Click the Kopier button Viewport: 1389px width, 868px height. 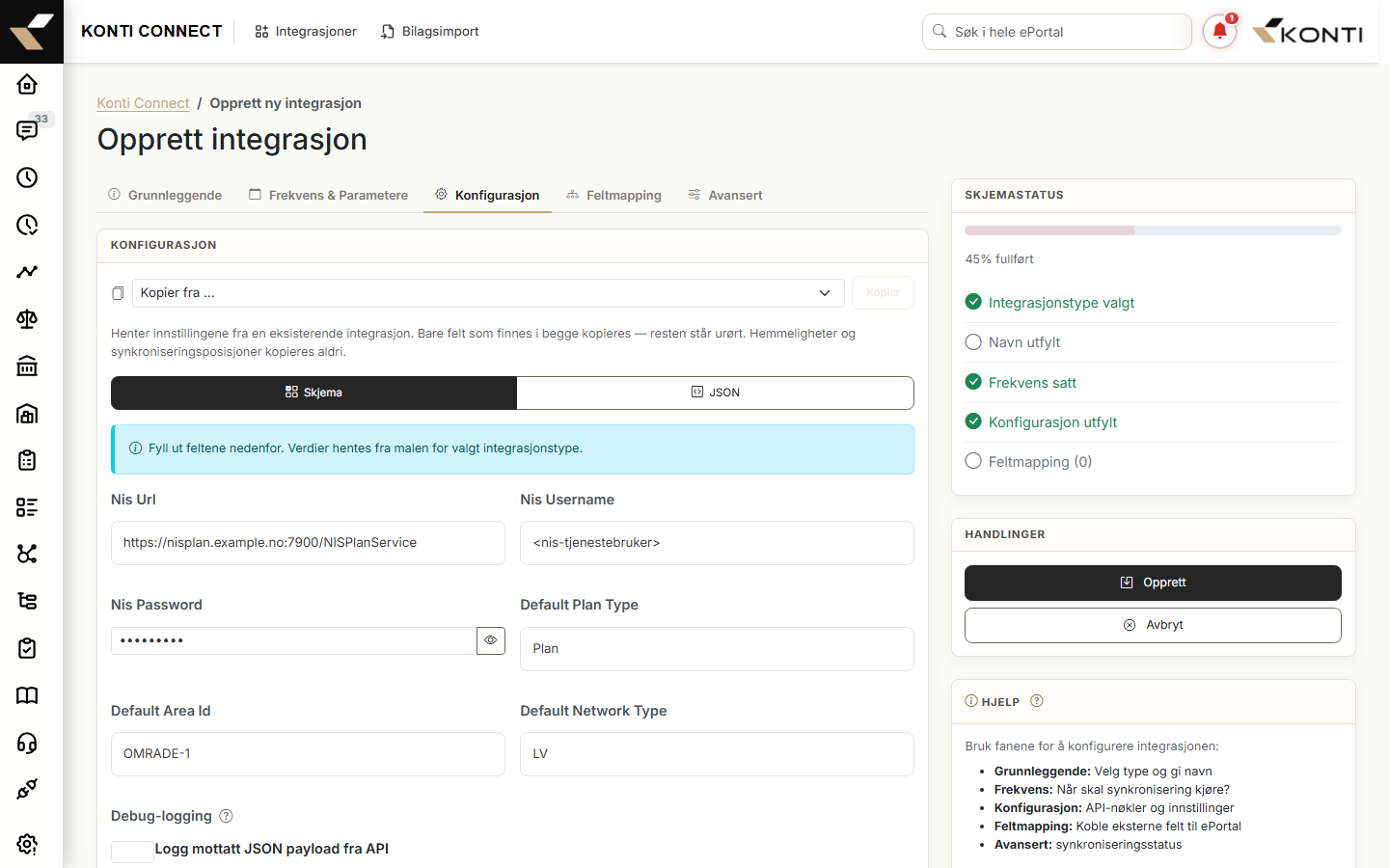(x=883, y=293)
